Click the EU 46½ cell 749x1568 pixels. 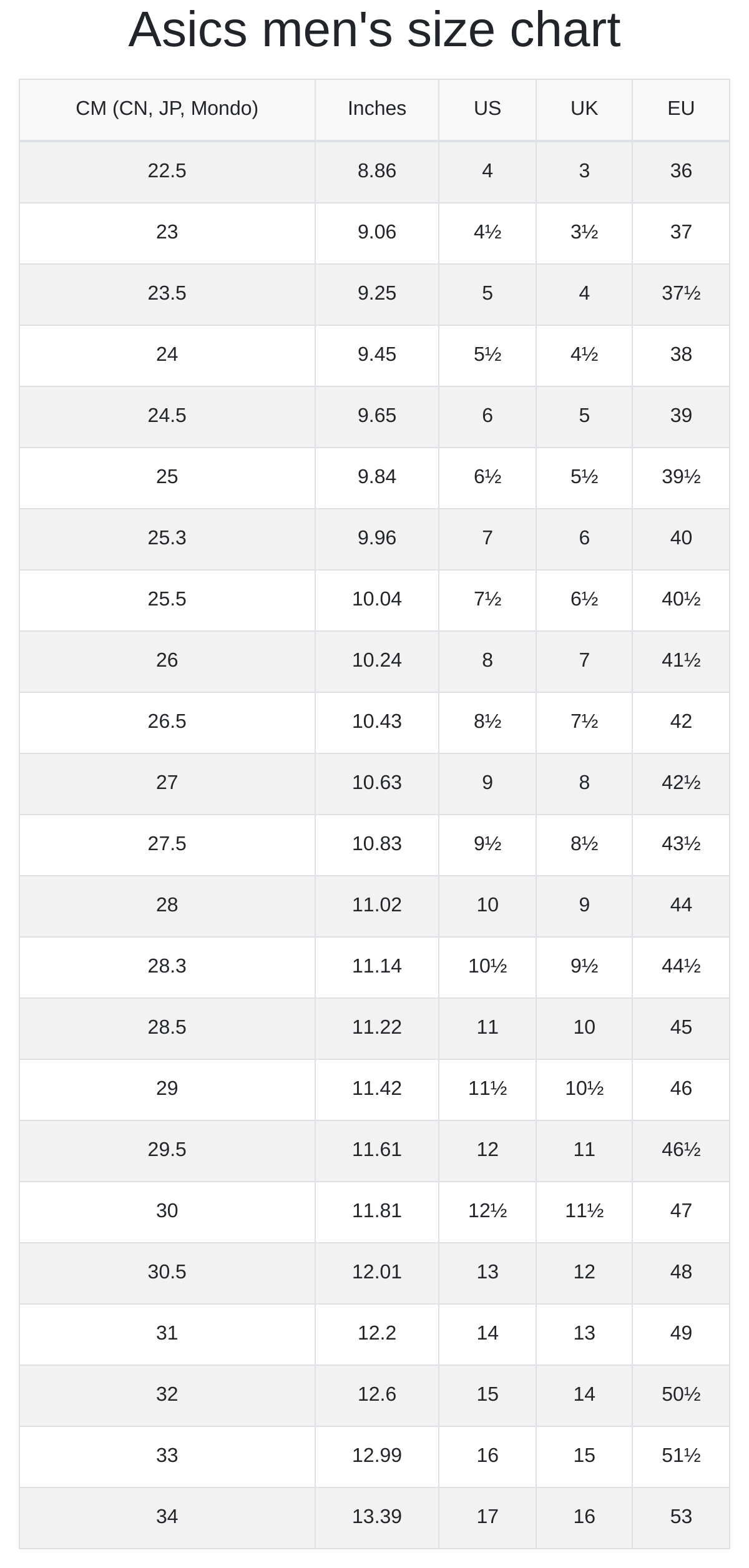[x=681, y=1150]
